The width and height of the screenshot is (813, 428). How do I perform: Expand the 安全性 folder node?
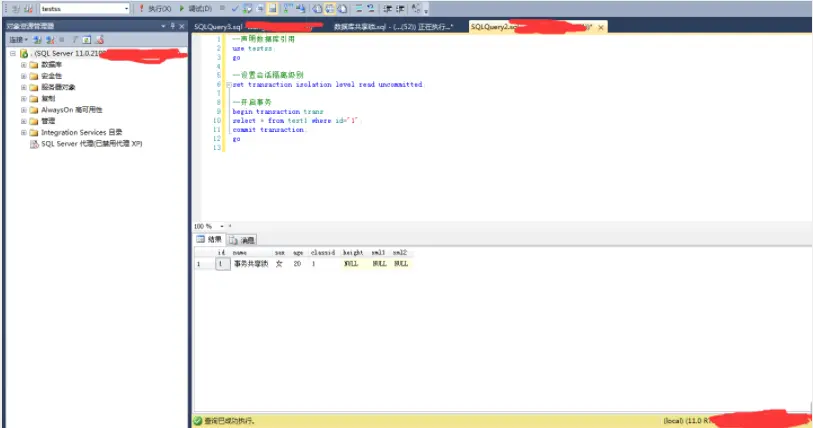point(23,76)
